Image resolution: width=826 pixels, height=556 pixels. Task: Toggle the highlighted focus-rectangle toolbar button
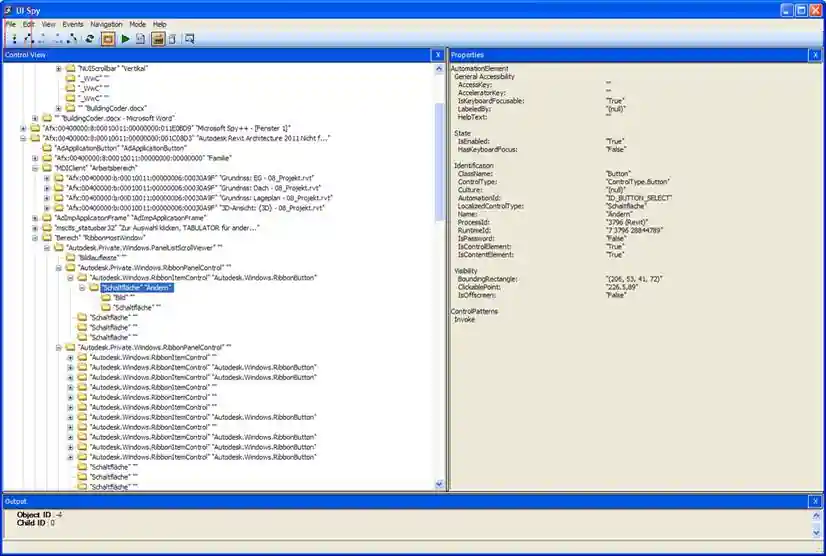(107, 39)
